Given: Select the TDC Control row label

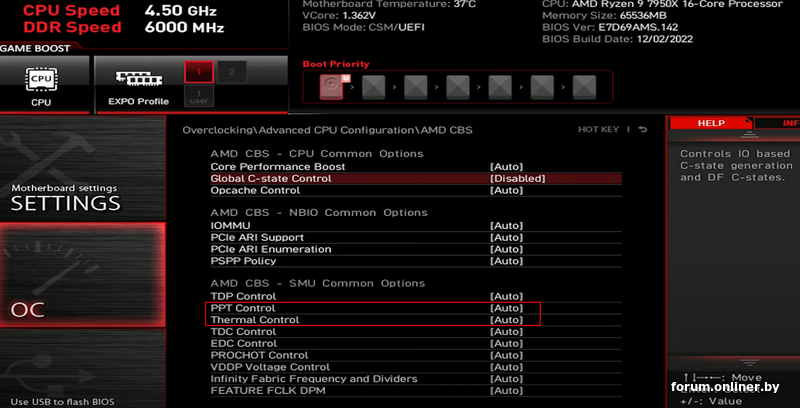Looking at the screenshot, I should pyautogui.click(x=243, y=332).
